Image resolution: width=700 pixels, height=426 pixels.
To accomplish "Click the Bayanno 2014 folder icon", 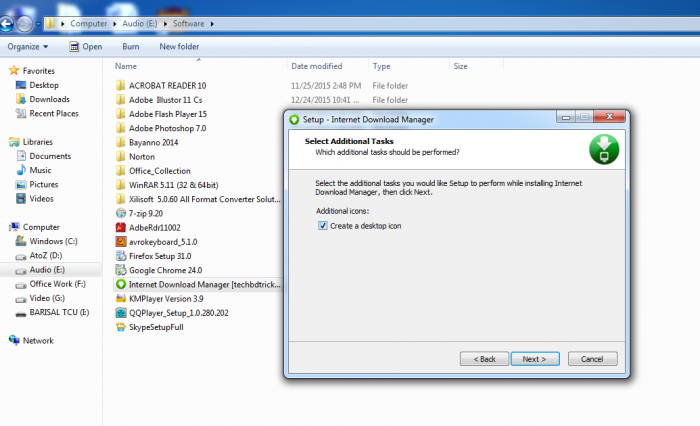I will coord(120,142).
